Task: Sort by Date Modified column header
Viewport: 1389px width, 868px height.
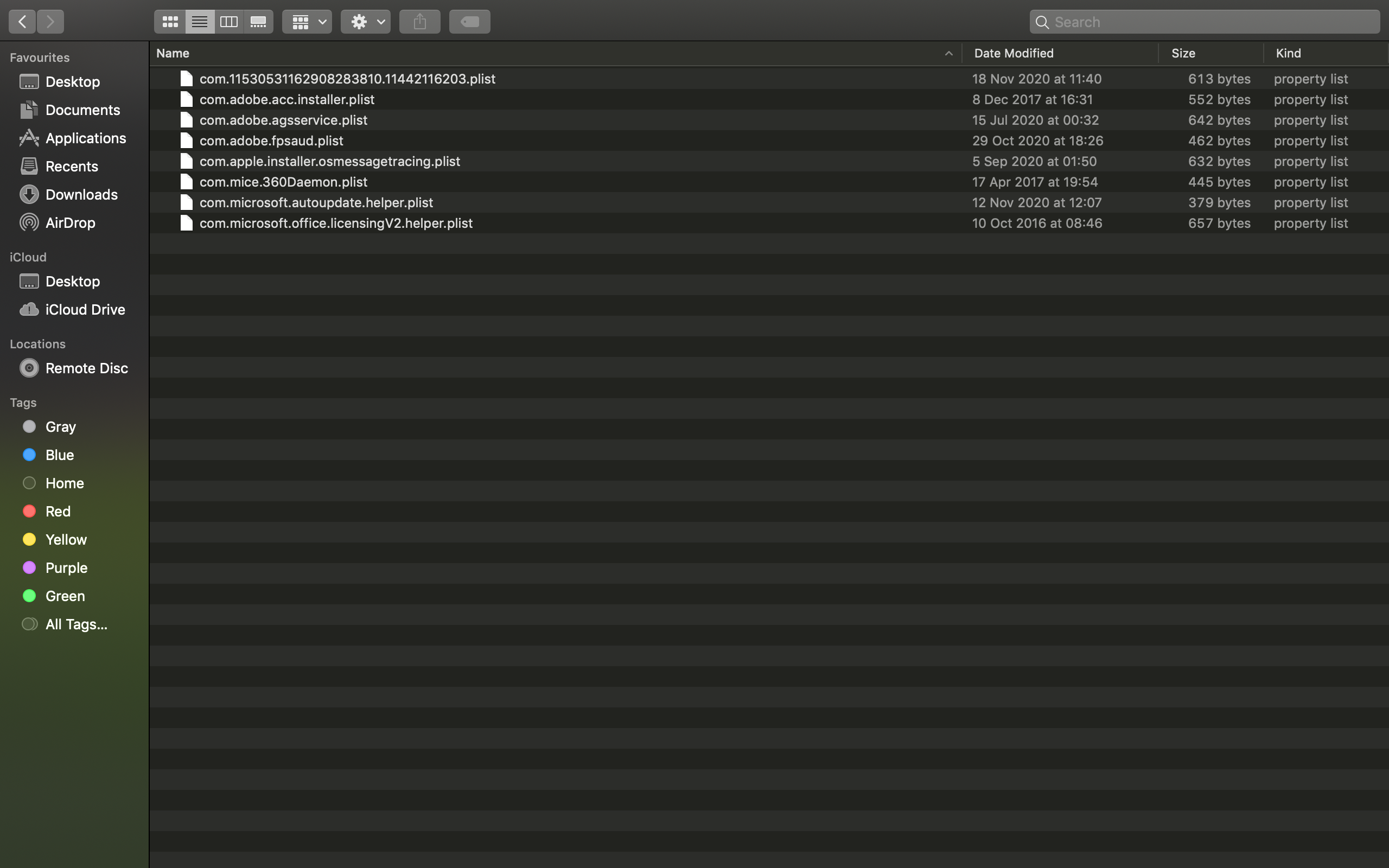Action: (1014, 53)
